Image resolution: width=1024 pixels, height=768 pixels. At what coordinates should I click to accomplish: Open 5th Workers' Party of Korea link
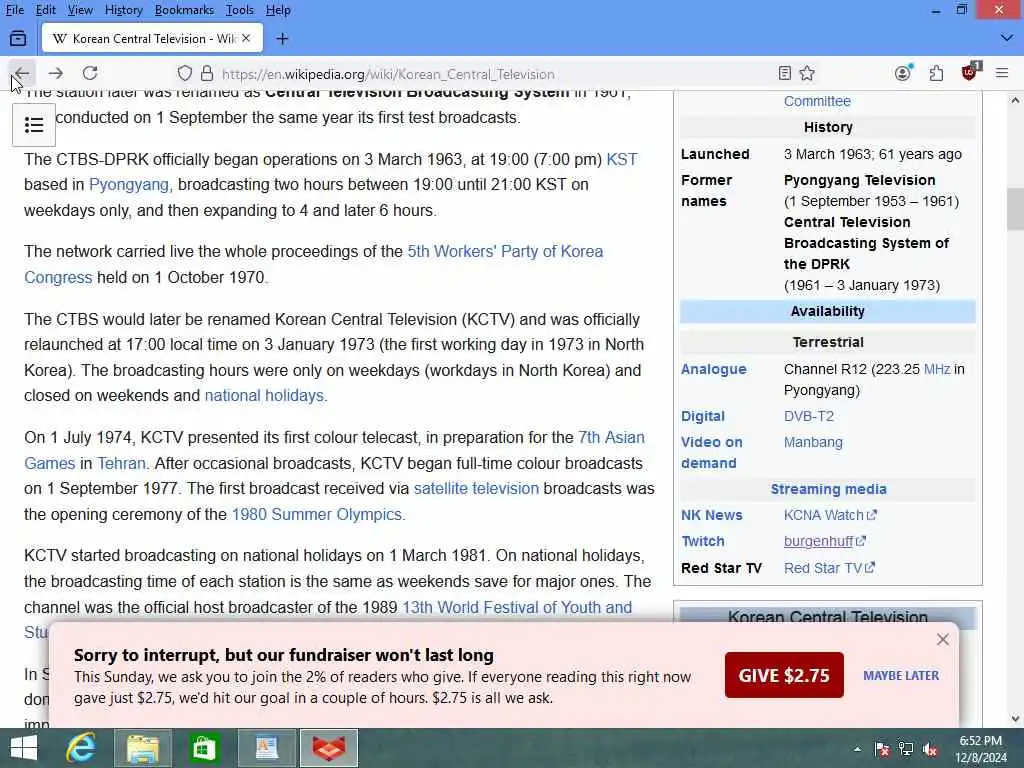coord(505,251)
